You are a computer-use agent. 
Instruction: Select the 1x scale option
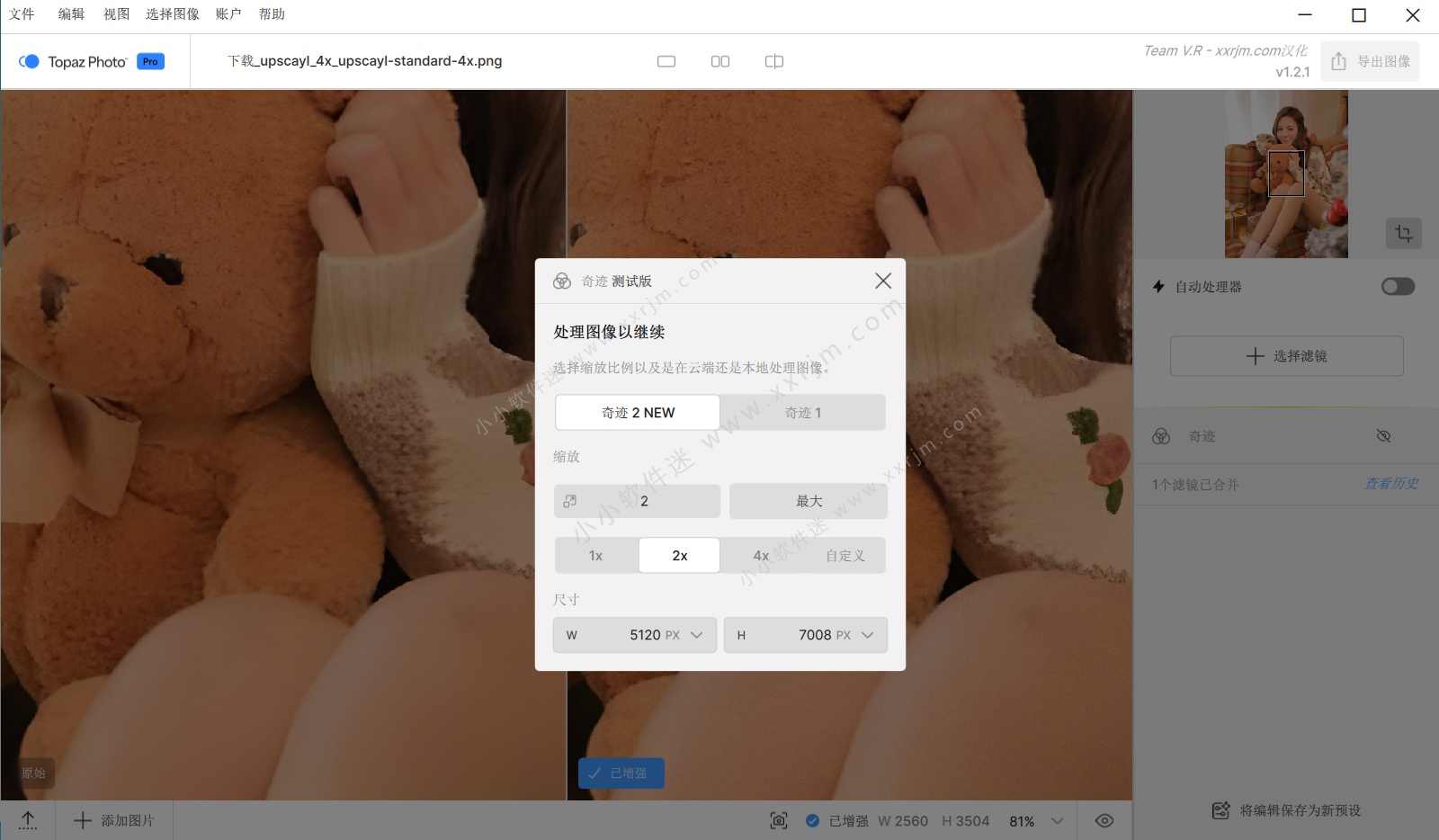click(x=595, y=556)
